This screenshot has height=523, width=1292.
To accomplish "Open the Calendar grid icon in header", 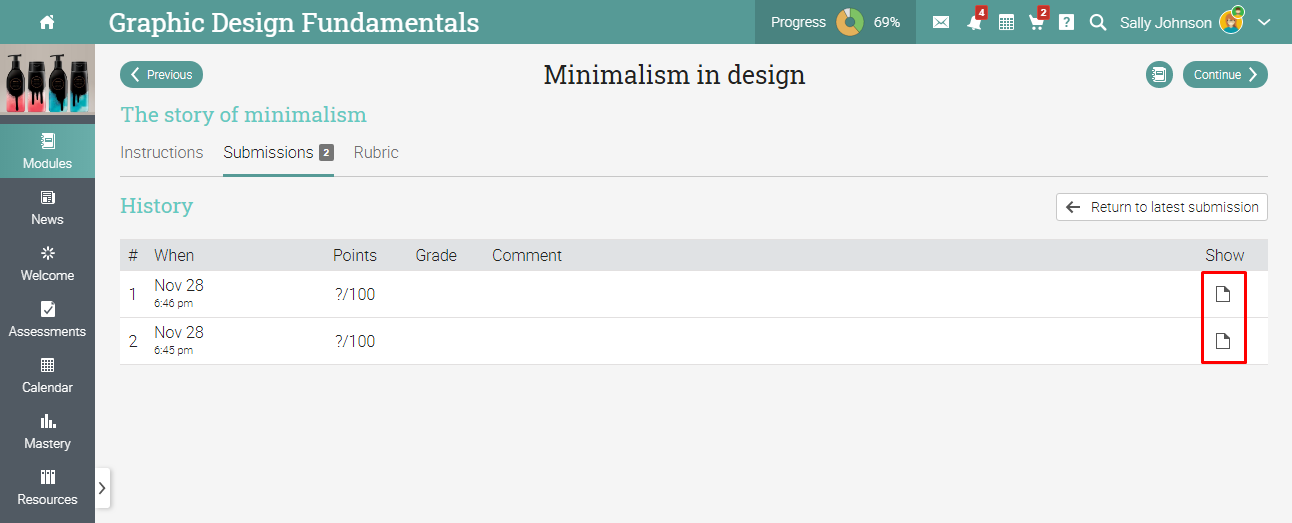I will pos(1007,22).
